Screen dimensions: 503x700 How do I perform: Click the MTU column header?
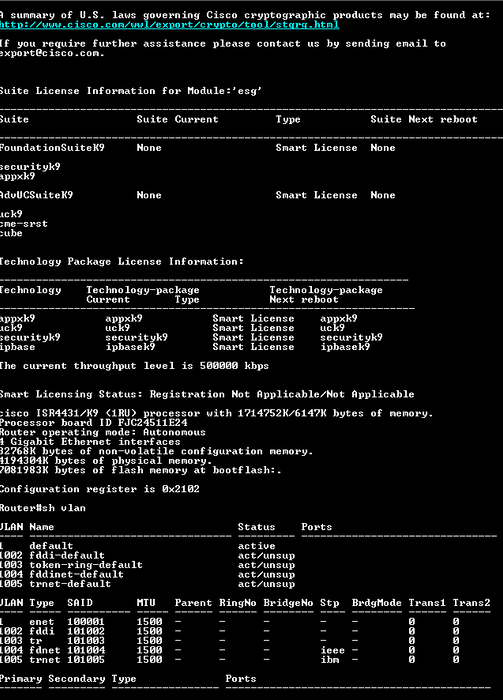tap(146, 603)
